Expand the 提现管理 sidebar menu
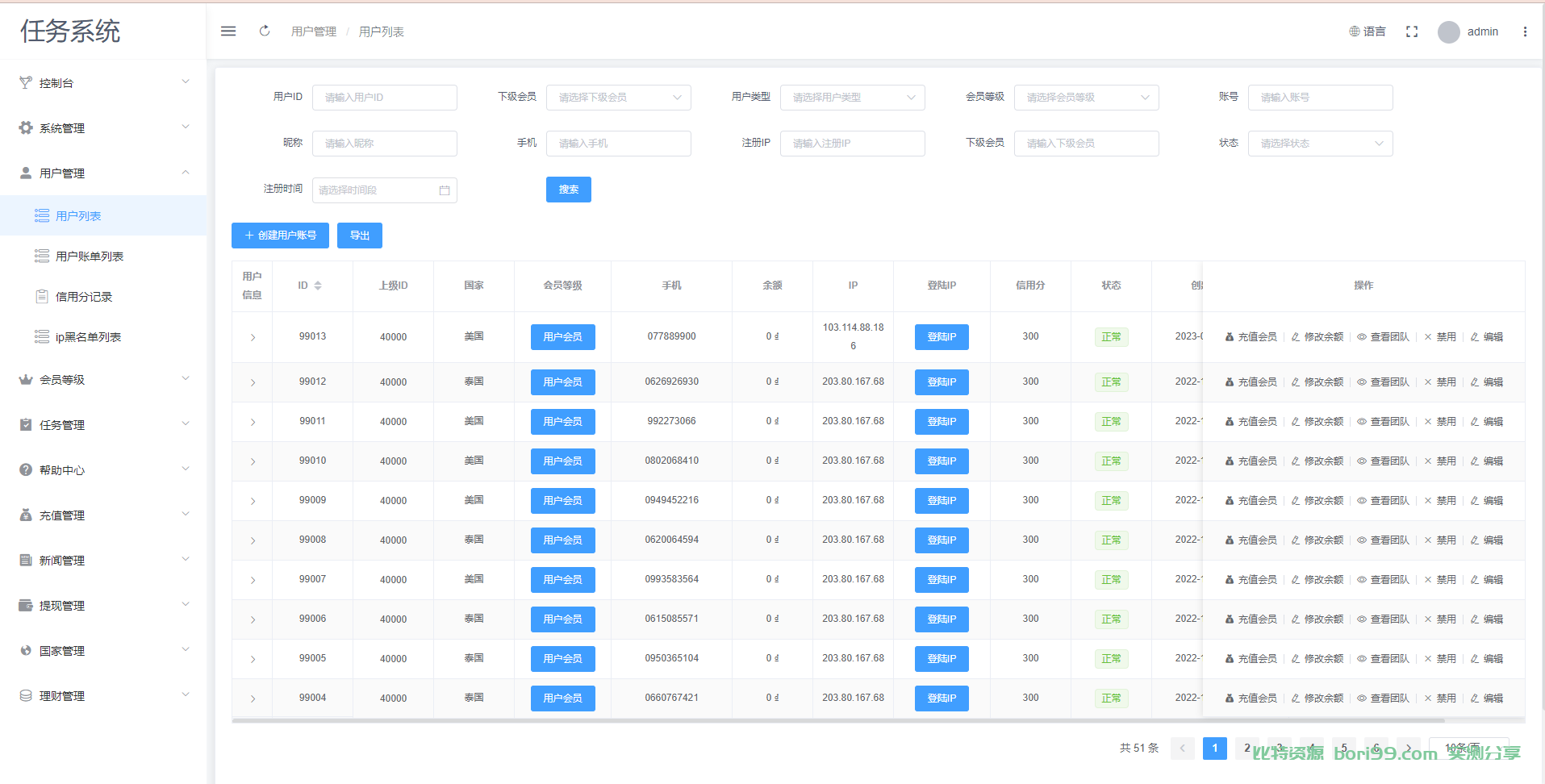 (x=103, y=606)
